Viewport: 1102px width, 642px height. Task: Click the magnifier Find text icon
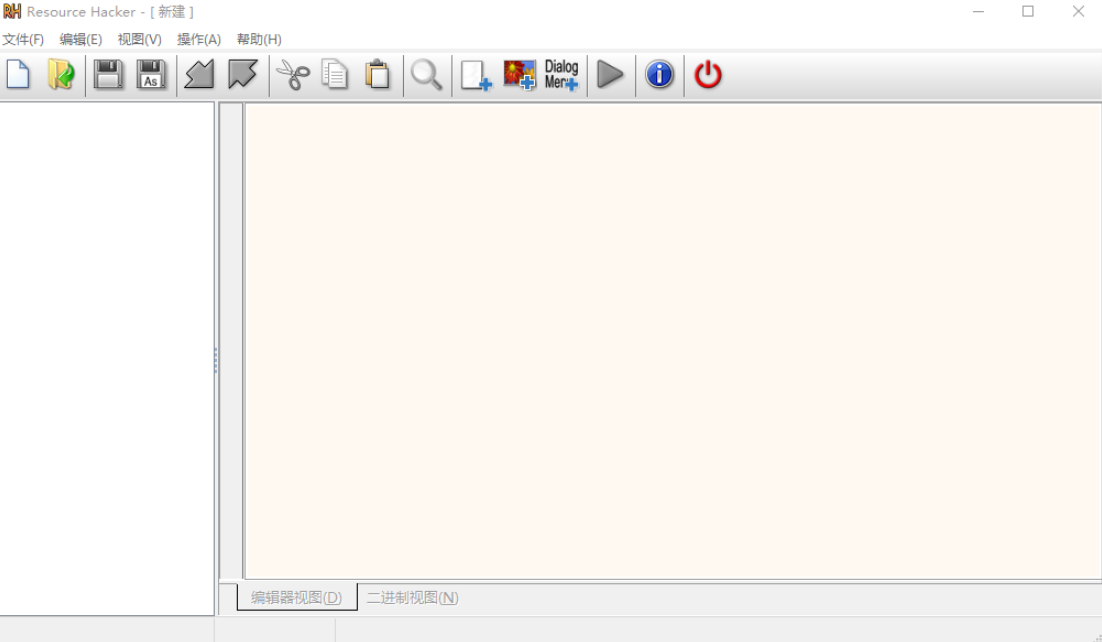pos(427,75)
